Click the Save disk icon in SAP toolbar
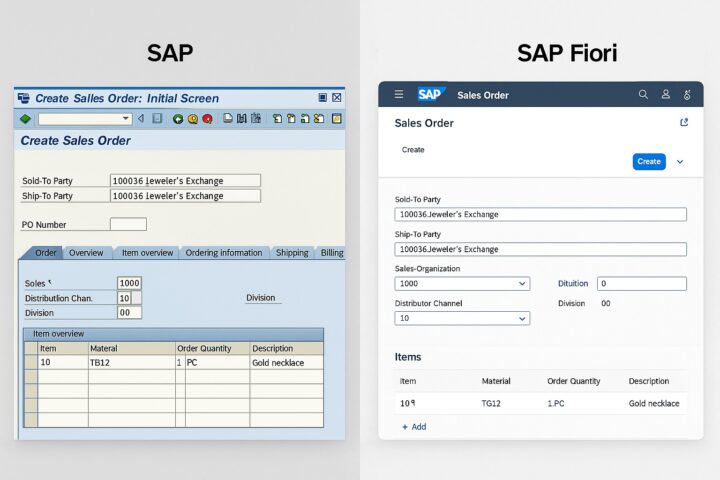This screenshot has width=720, height=480. (x=157, y=119)
